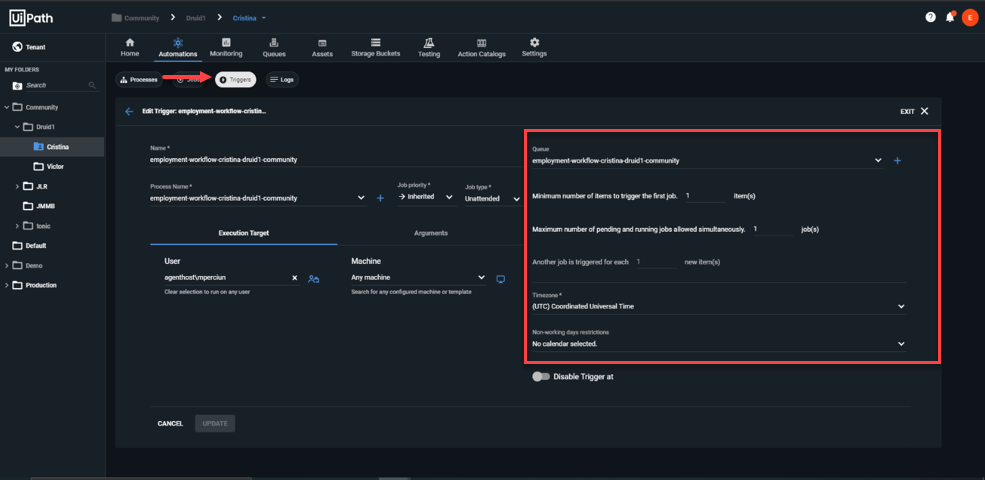This screenshot has width=985, height=480.
Task: Switch to Triggers sub-tab
Action: (x=236, y=80)
